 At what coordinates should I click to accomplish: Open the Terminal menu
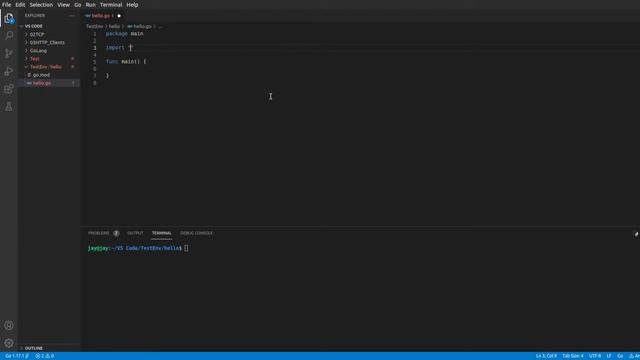111,5
